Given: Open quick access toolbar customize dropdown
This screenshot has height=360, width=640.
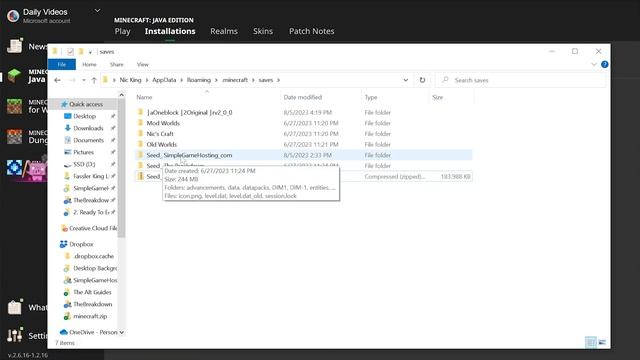Looking at the screenshot, I should [90, 52].
